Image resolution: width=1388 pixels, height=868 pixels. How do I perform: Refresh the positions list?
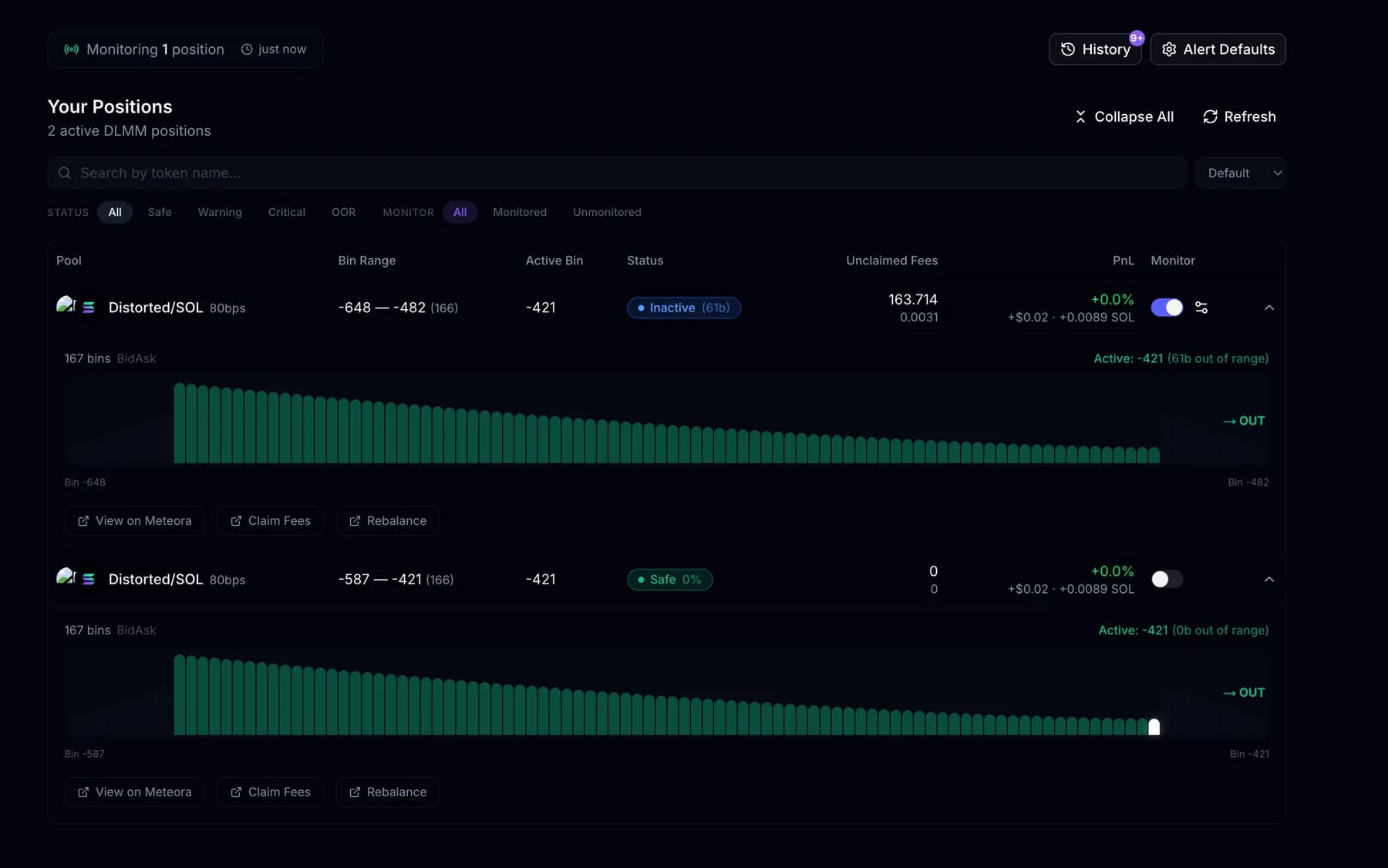pos(1239,116)
